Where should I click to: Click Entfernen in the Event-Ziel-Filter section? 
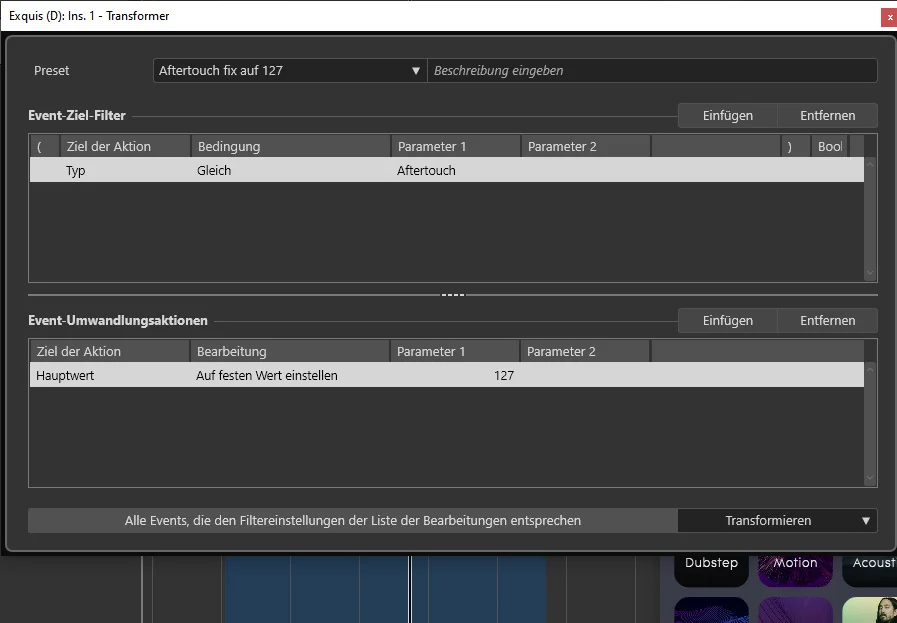(x=827, y=115)
